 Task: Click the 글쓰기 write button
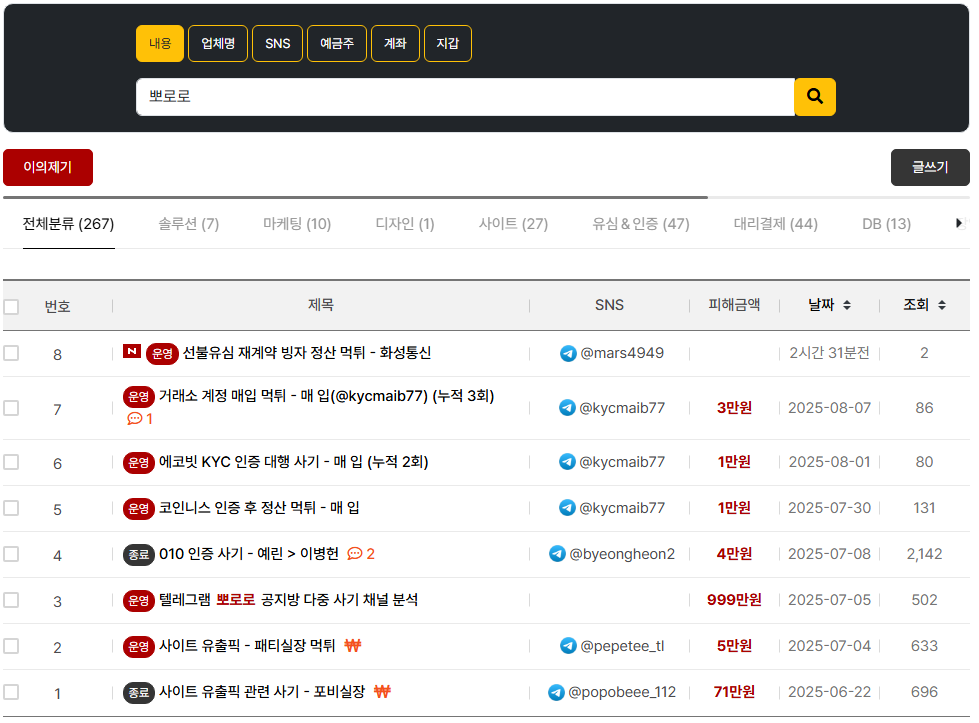pyautogui.click(x=930, y=167)
